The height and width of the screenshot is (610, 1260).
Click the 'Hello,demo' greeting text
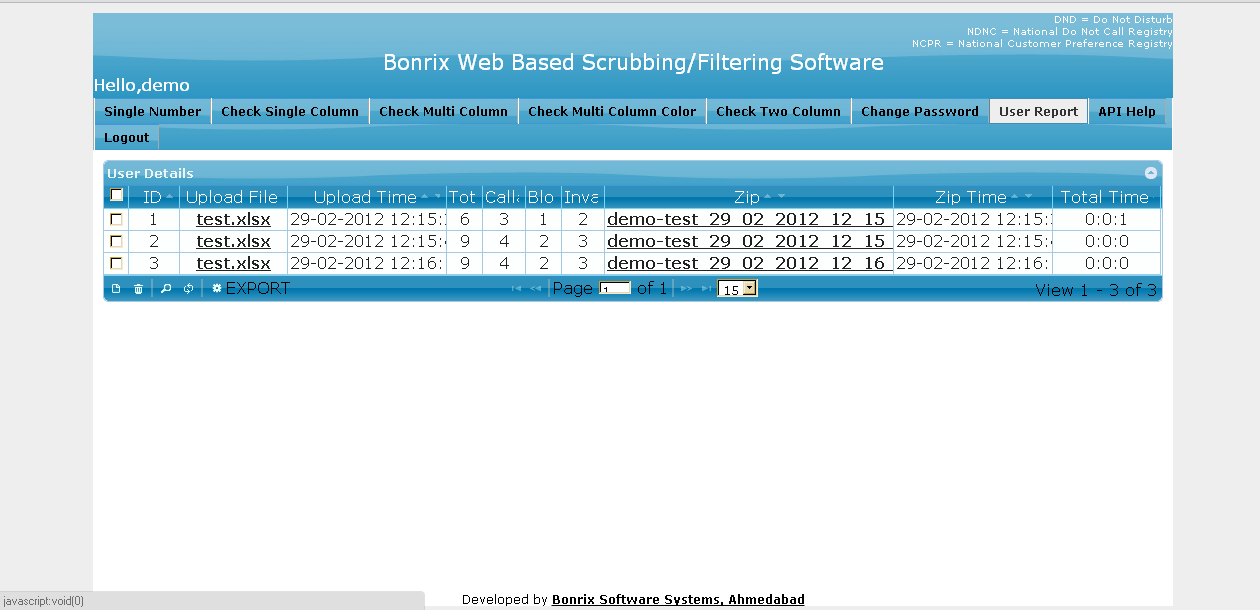pyautogui.click(x=142, y=85)
